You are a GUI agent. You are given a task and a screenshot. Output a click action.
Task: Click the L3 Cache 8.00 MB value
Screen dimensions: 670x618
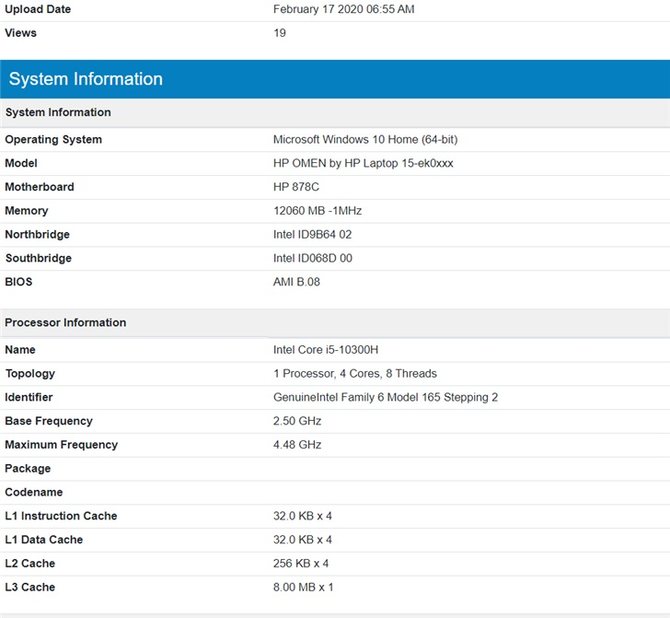click(x=303, y=587)
